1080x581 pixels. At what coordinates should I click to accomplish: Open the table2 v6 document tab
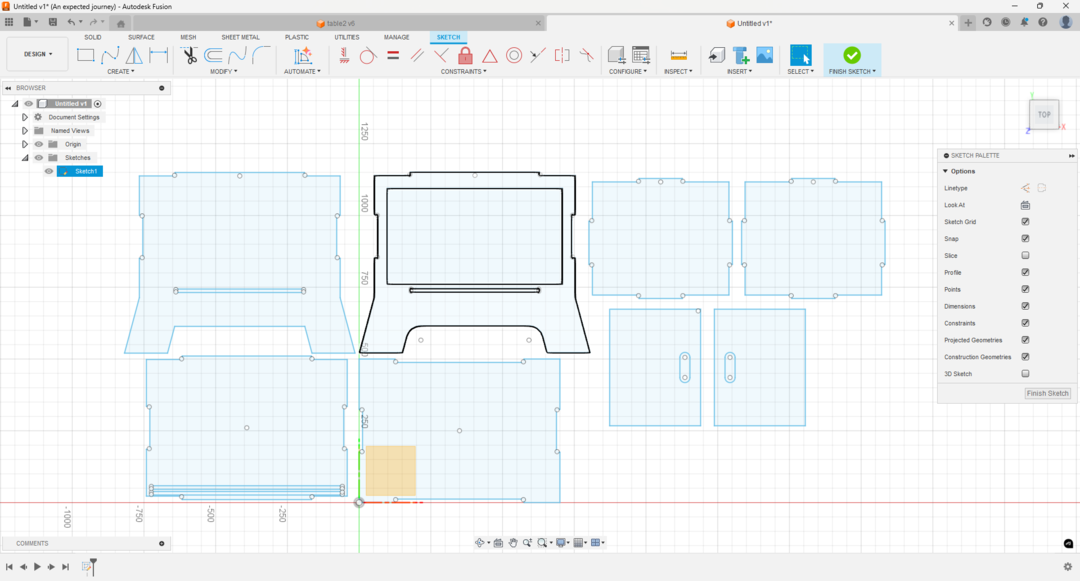pos(336,23)
